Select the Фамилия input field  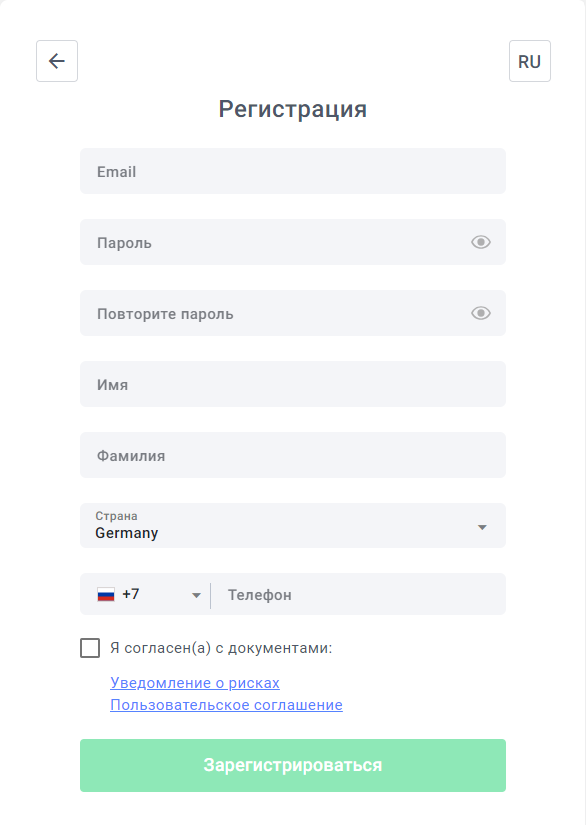(x=293, y=455)
